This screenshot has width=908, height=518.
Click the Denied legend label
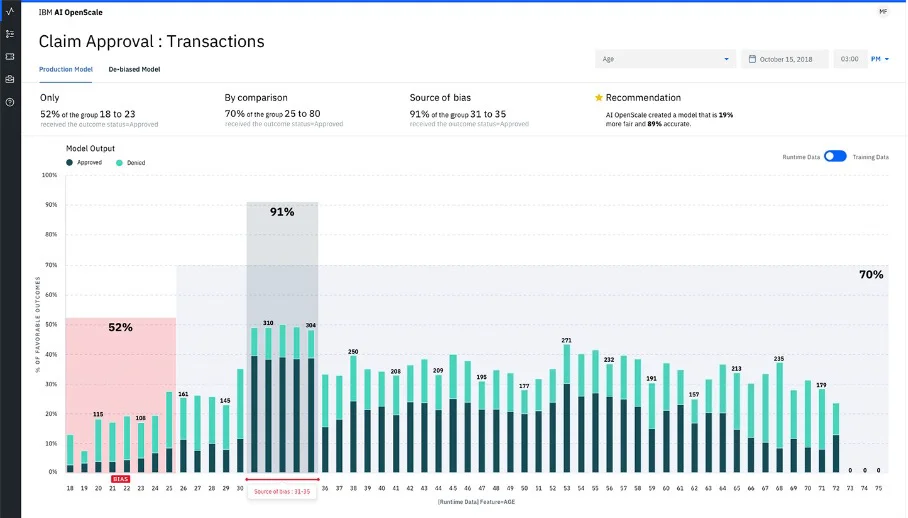(136, 163)
